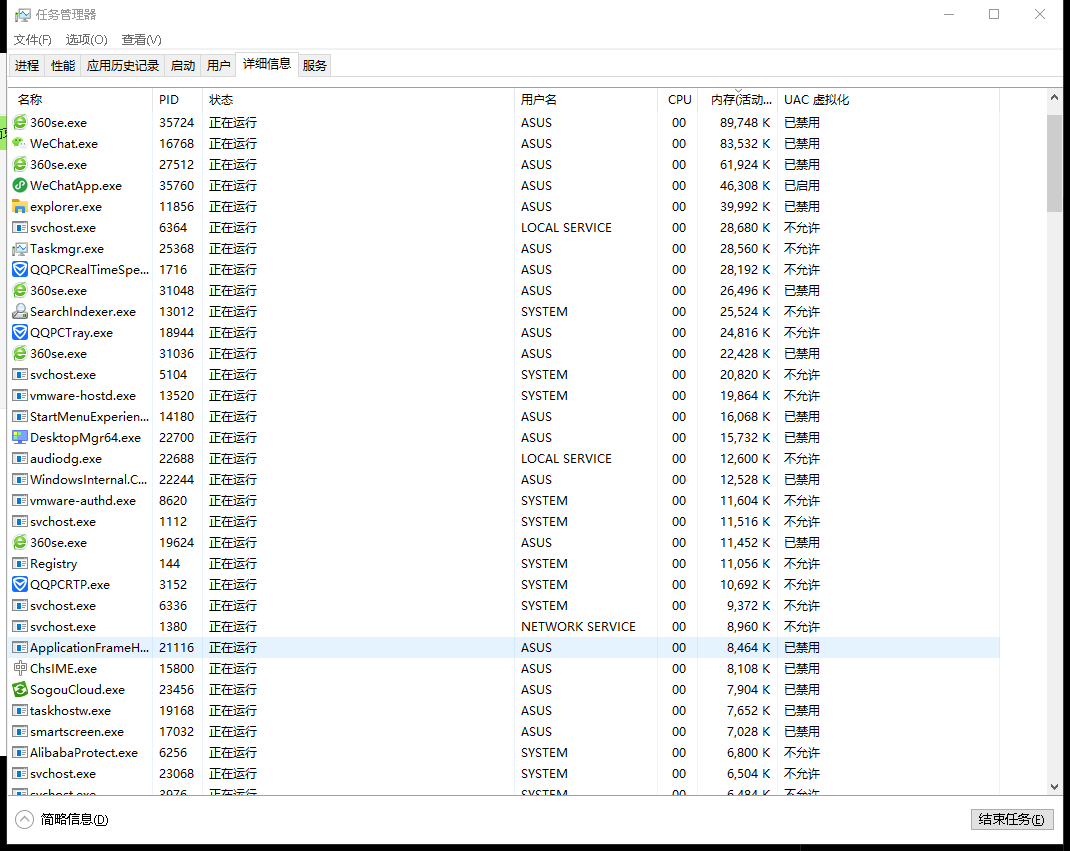Select the WindowsInternal.C... process name
Screen dimensions: 1070x851
click(x=88, y=480)
